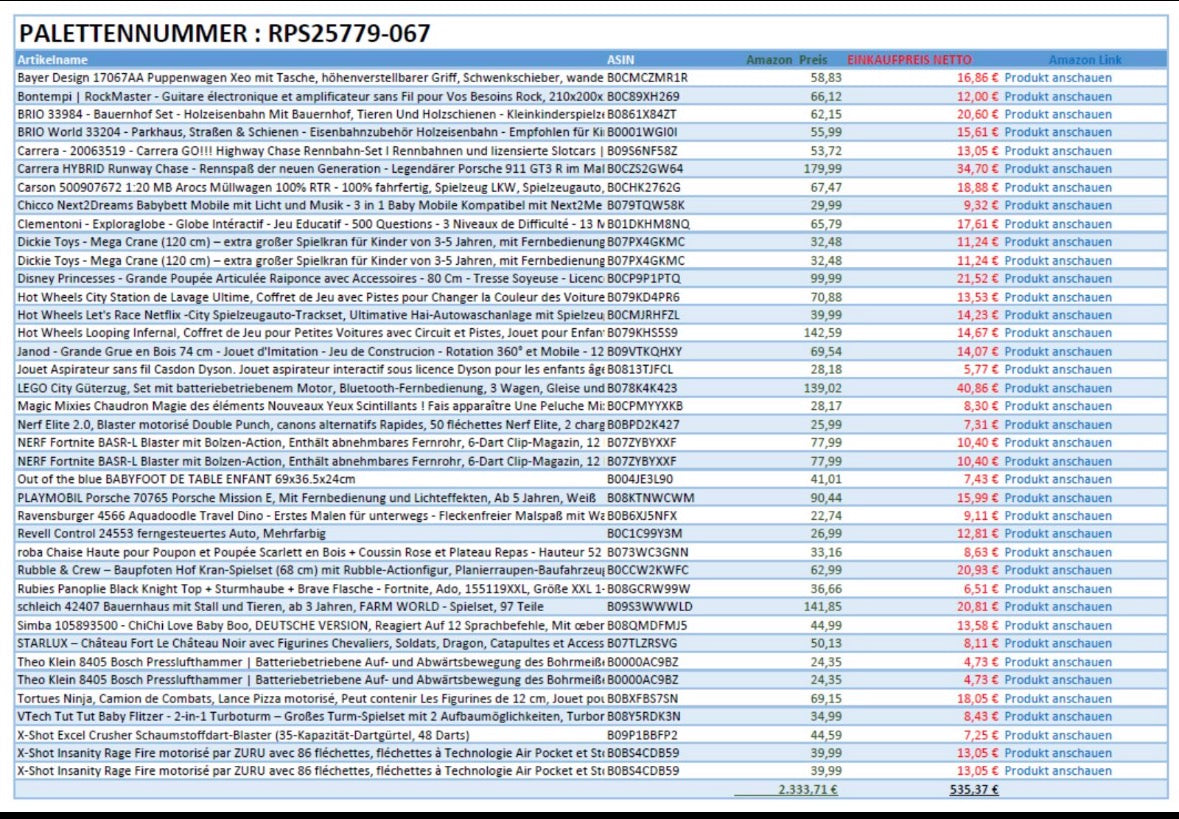
Task: Select the 'Artikelname' column header
Action: pyautogui.click(x=52, y=60)
